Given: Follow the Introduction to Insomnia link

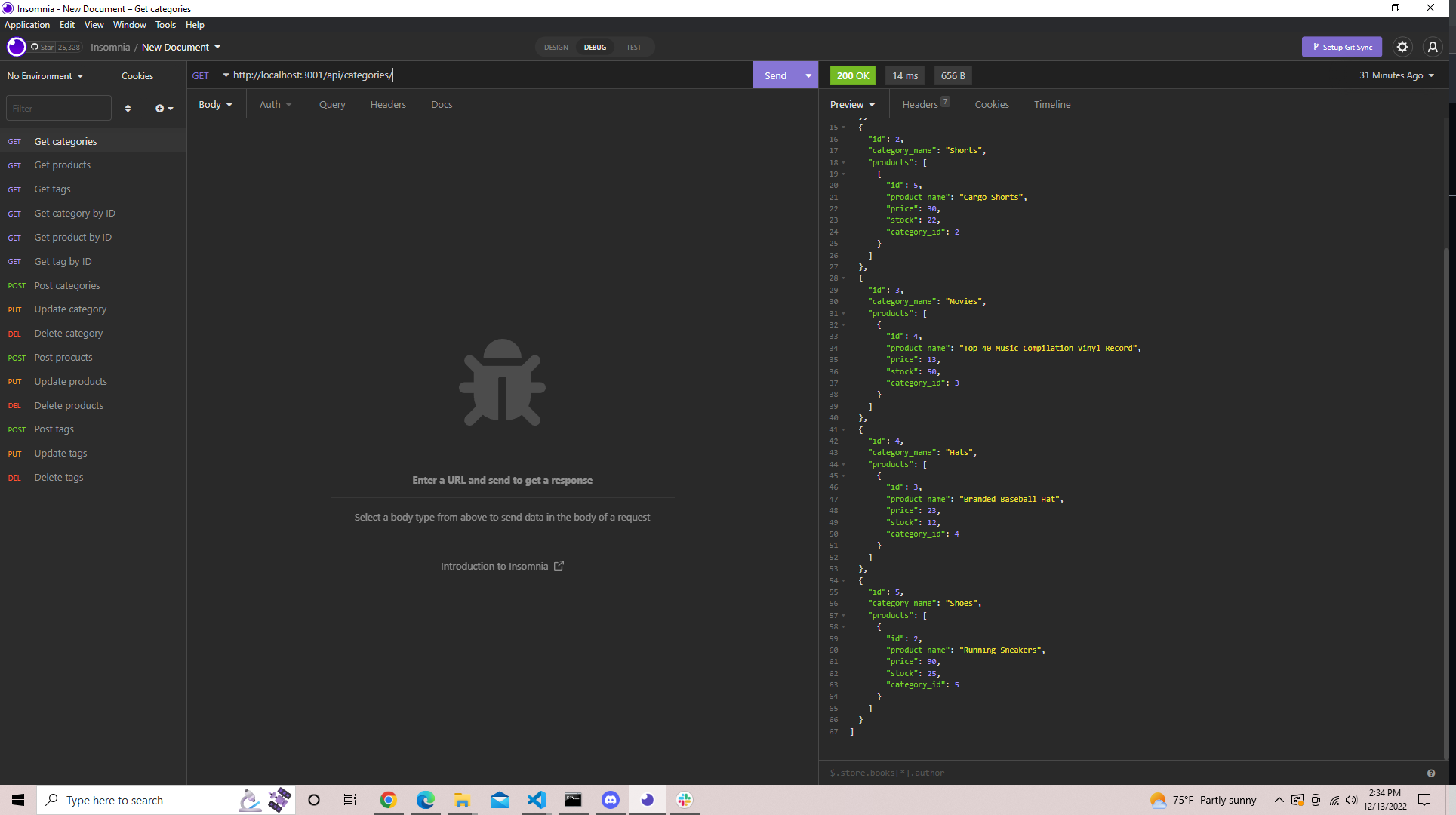Looking at the screenshot, I should click(x=502, y=566).
